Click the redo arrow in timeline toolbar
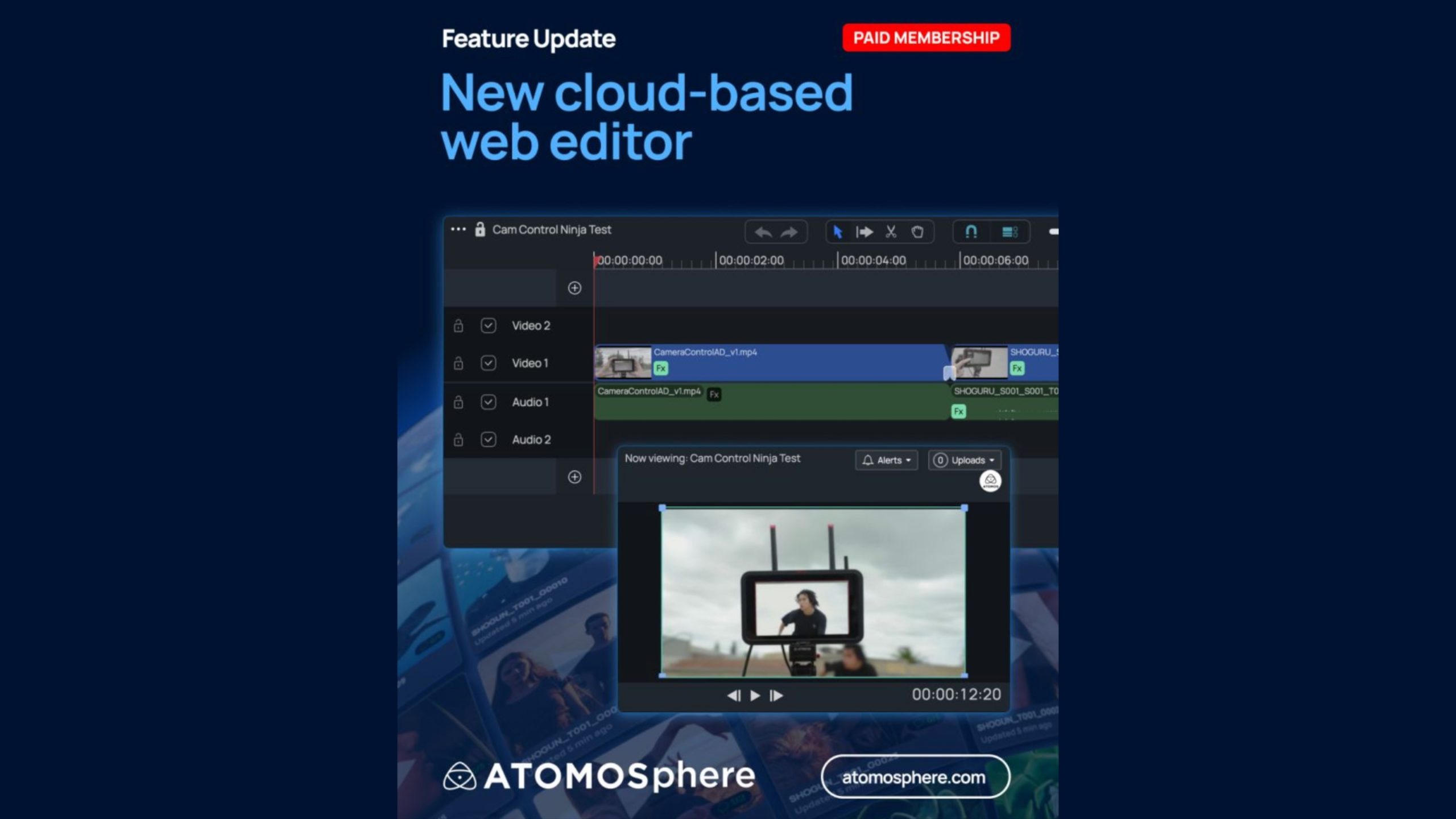1456x819 pixels. coord(789,232)
